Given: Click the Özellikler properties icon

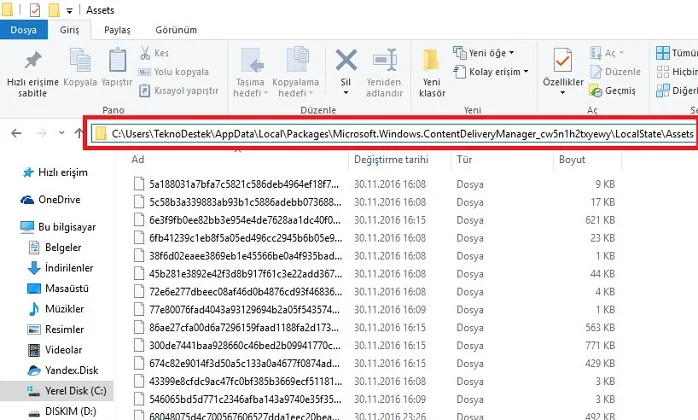Looking at the screenshot, I should (x=563, y=60).
